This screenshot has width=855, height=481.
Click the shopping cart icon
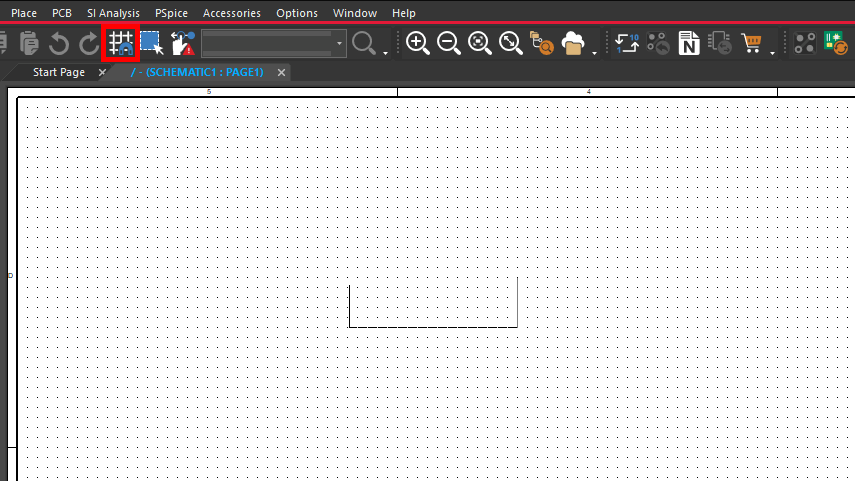pos(751,43)
